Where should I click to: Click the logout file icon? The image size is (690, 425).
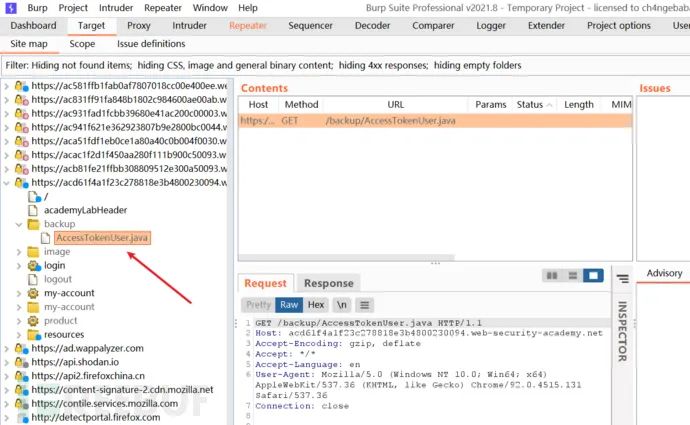click(33, 279)
